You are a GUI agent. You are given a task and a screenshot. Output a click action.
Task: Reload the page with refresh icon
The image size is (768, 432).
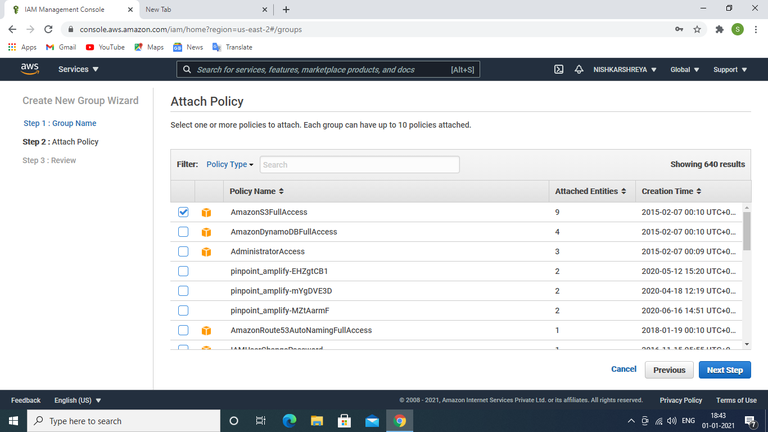click(x=48, y=29)
